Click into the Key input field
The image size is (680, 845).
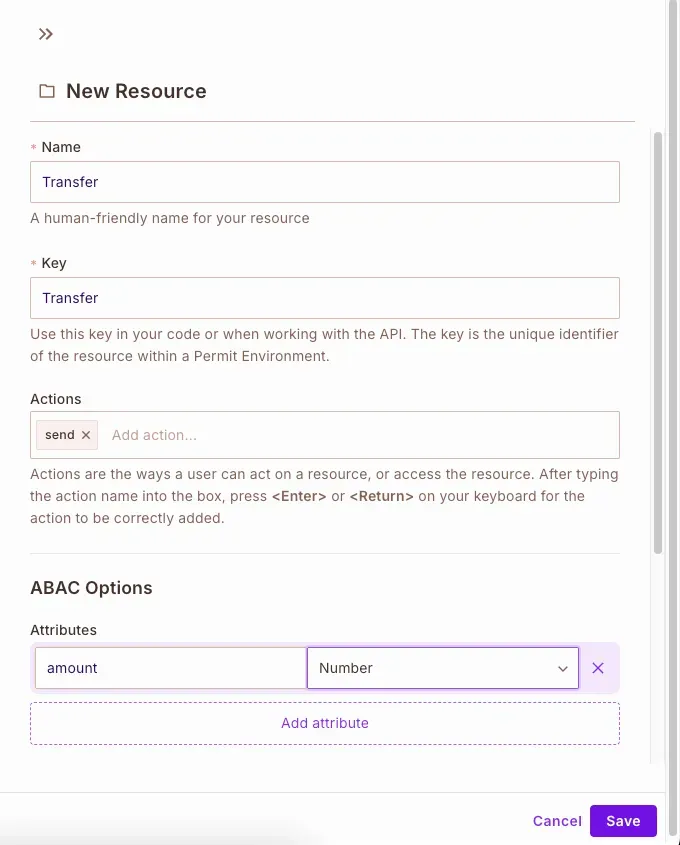(325, 298)
